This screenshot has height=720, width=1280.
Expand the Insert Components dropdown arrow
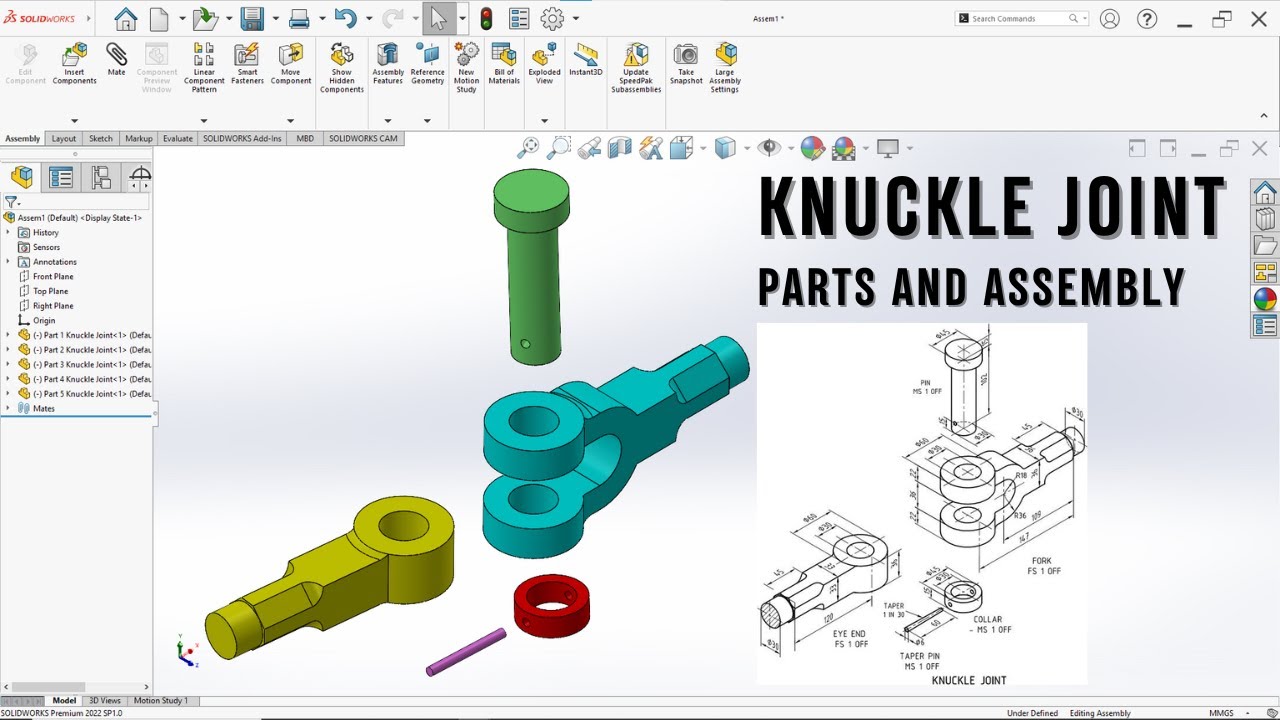pyautogui.click(x=74, y=120)
